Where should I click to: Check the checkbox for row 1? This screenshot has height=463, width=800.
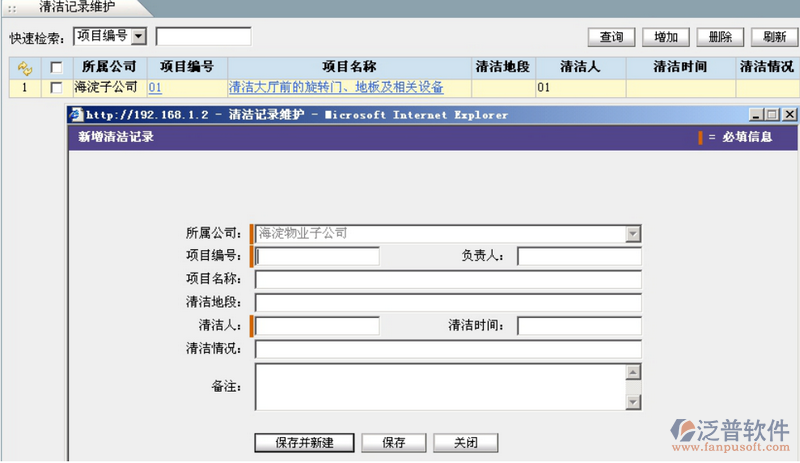point(56,88)
